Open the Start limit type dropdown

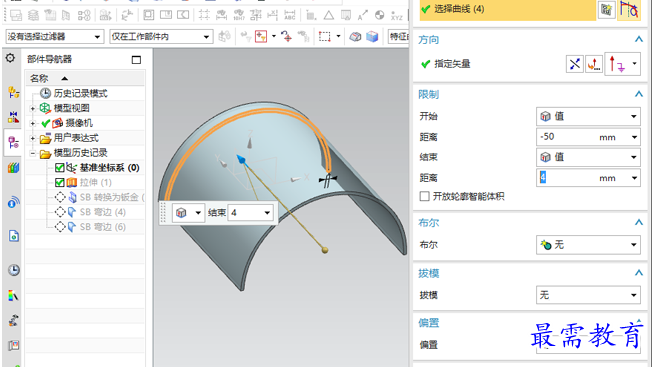588,116
